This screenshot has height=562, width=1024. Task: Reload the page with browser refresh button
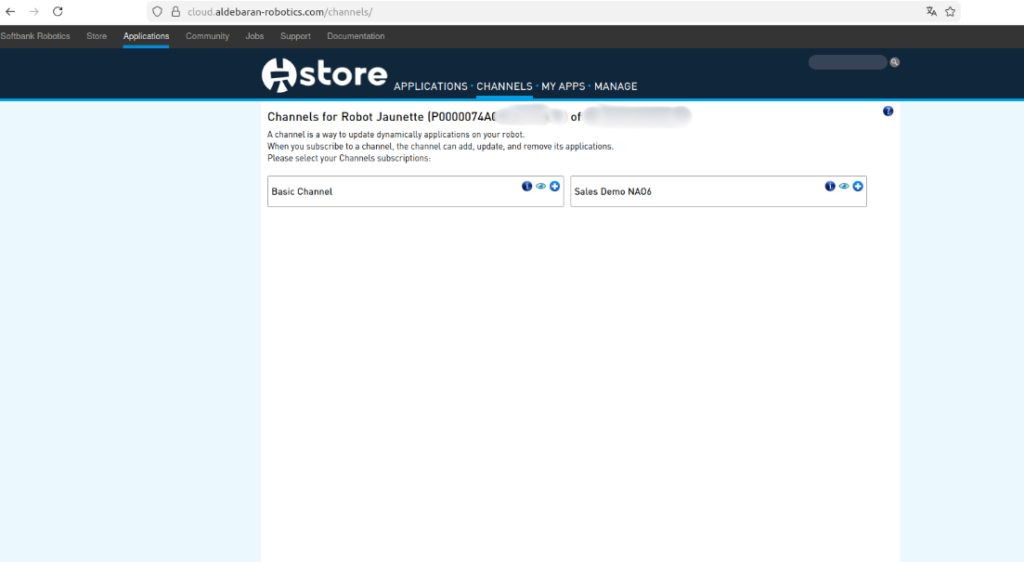coord(58,12)
